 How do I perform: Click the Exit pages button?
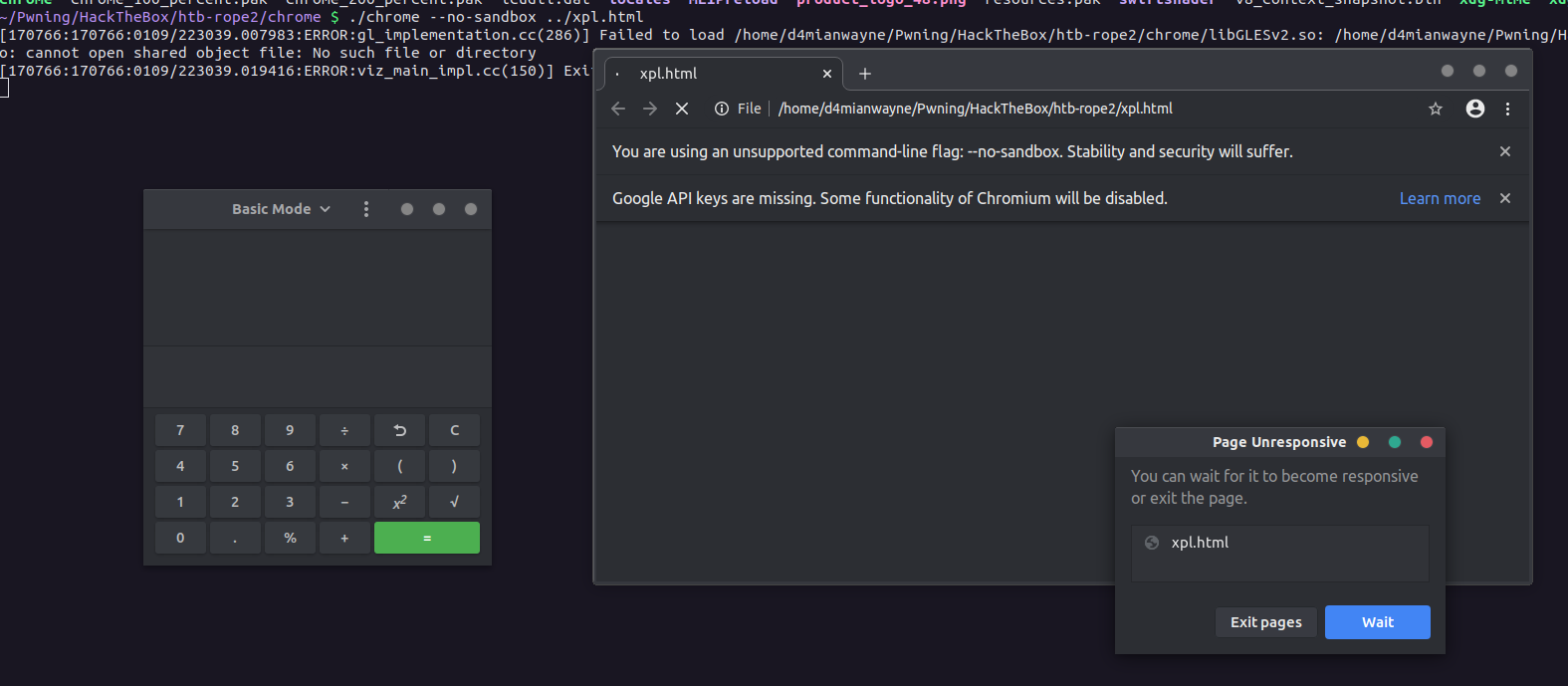1266,622
